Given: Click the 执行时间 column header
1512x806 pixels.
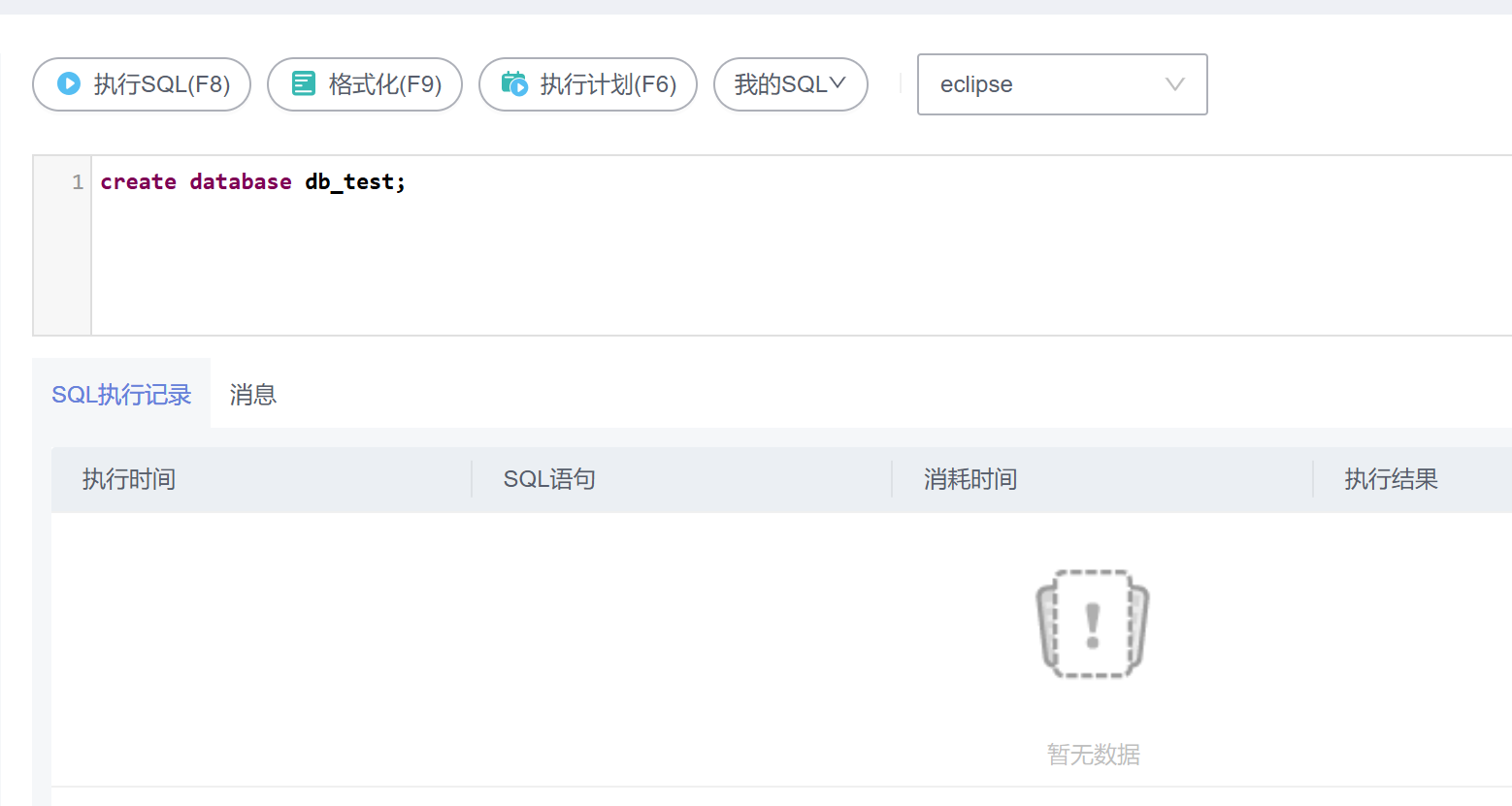Looking at the screenshot, I should coord(129,479).
